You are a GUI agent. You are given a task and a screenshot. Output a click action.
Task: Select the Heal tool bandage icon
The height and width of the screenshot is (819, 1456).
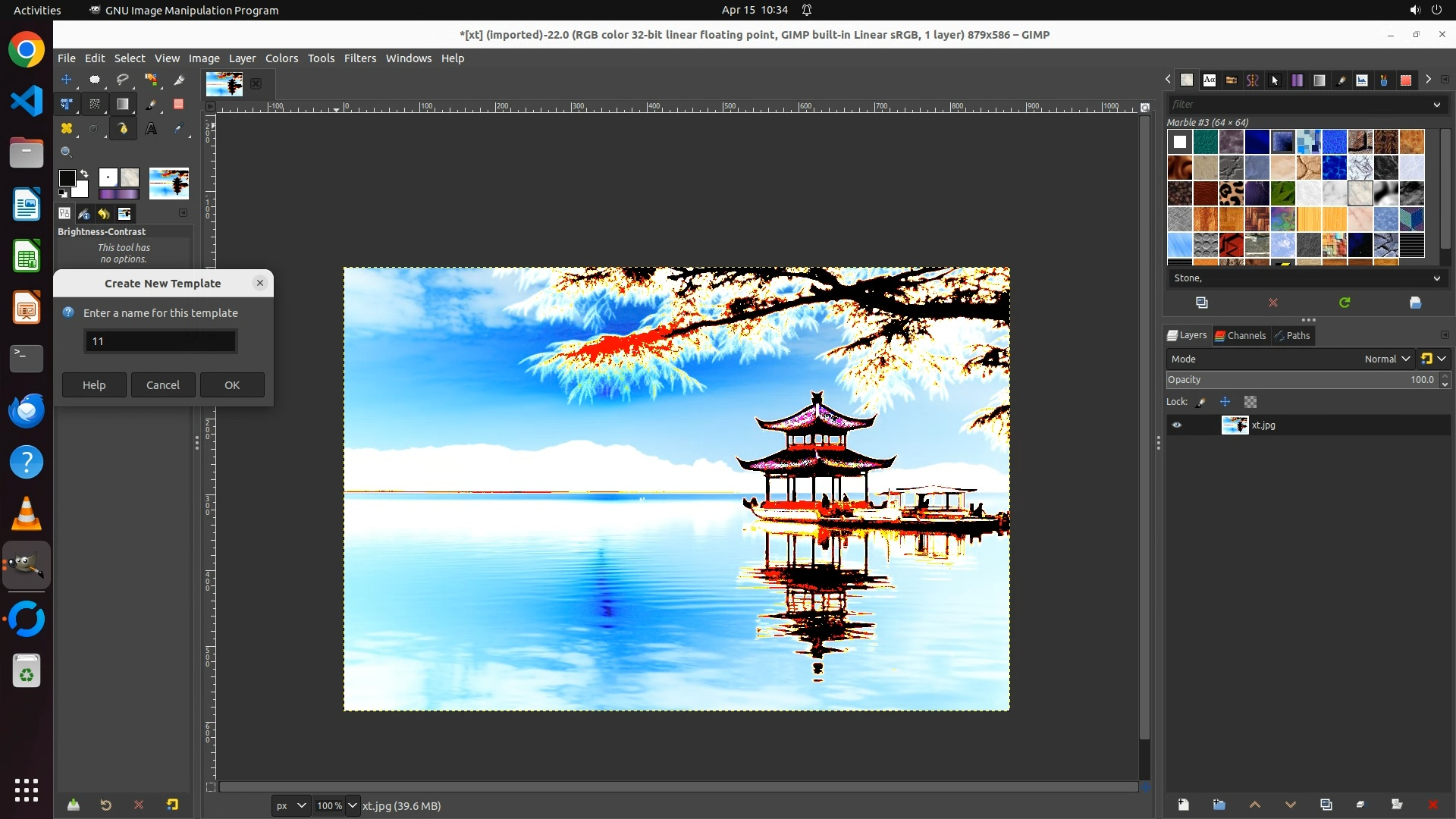(x=67, y=129)
